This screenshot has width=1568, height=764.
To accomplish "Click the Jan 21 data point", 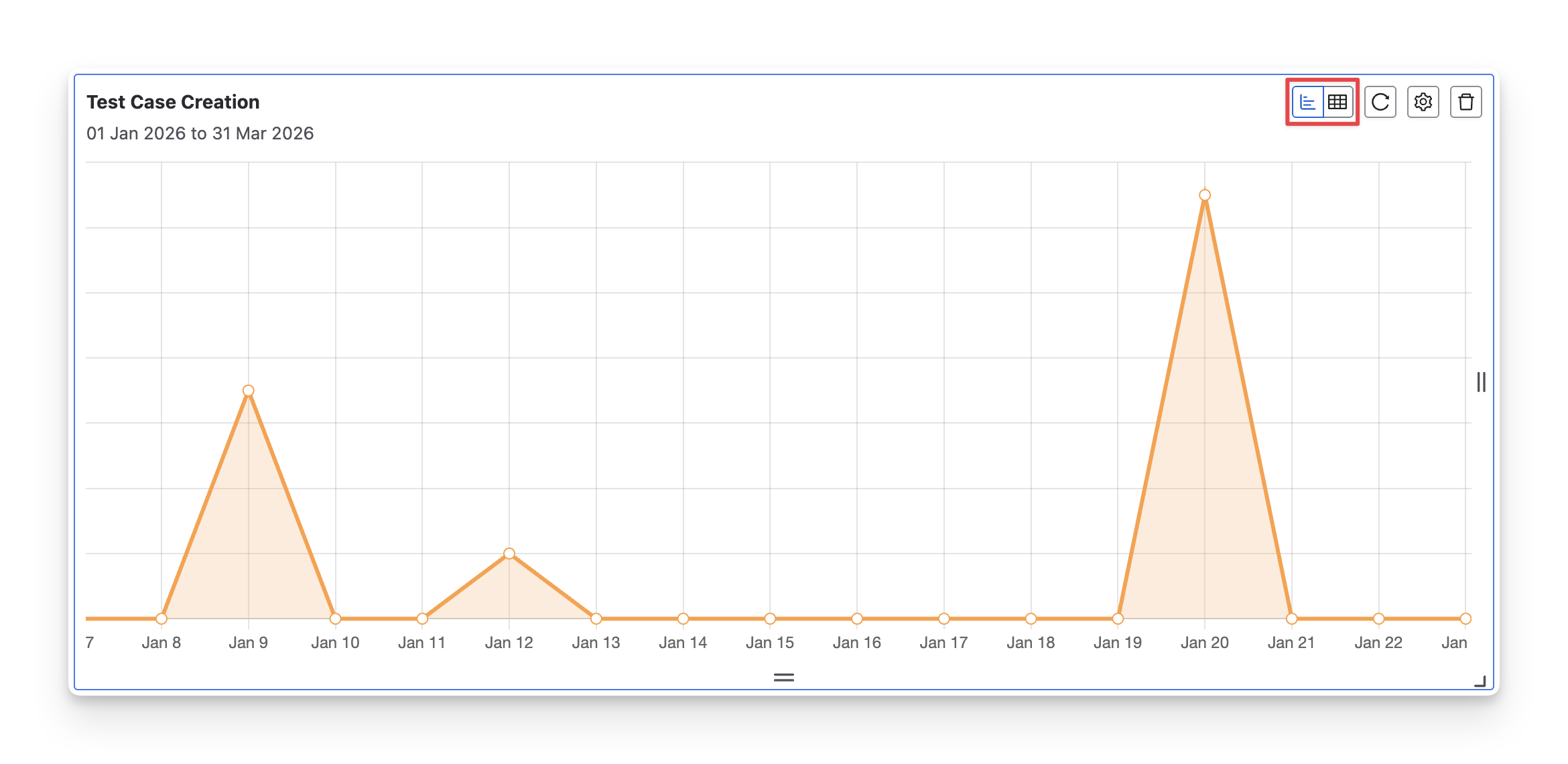I will pos(1291,619).
